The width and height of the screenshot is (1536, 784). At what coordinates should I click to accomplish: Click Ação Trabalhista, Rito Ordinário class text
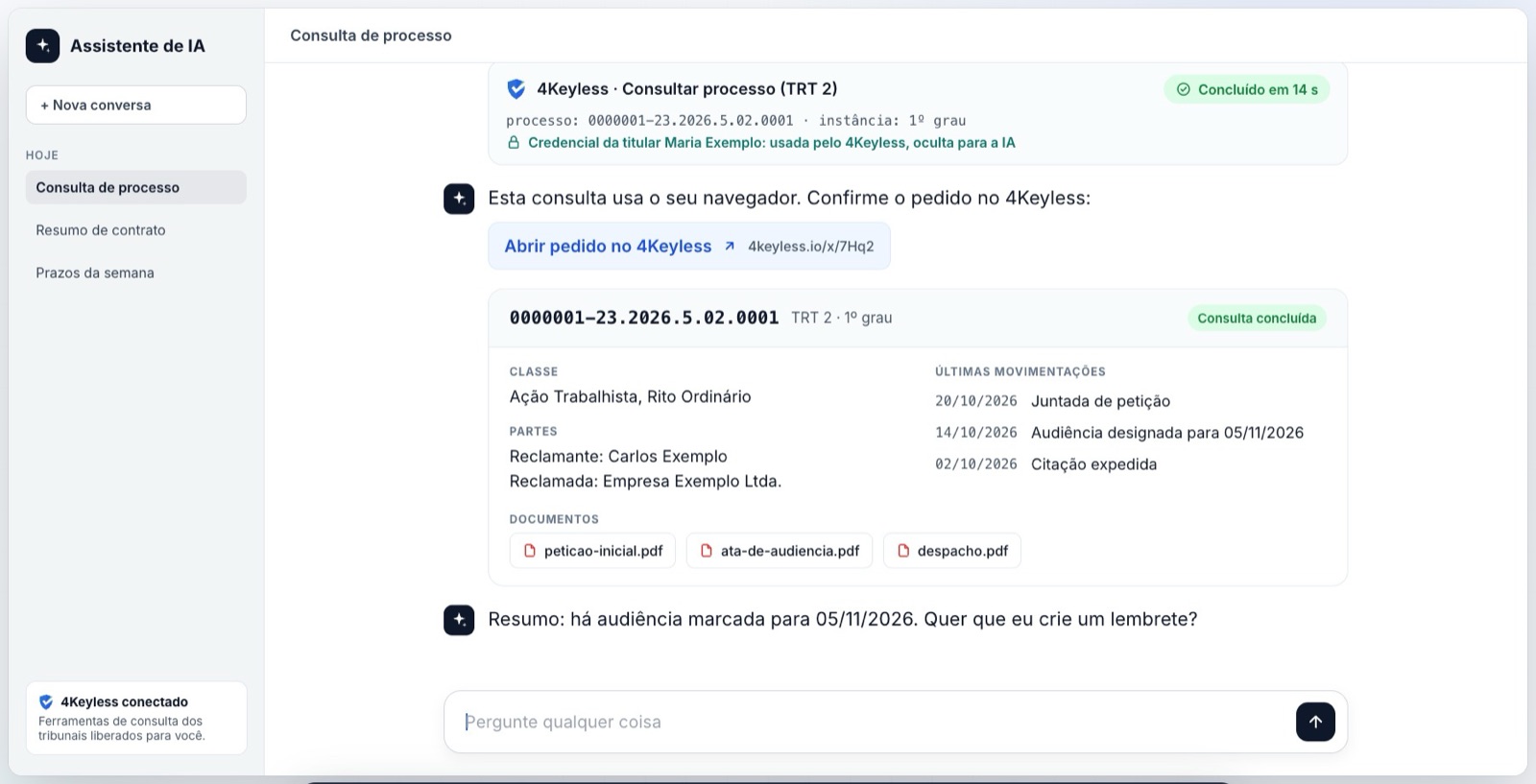tap(630, 397)
